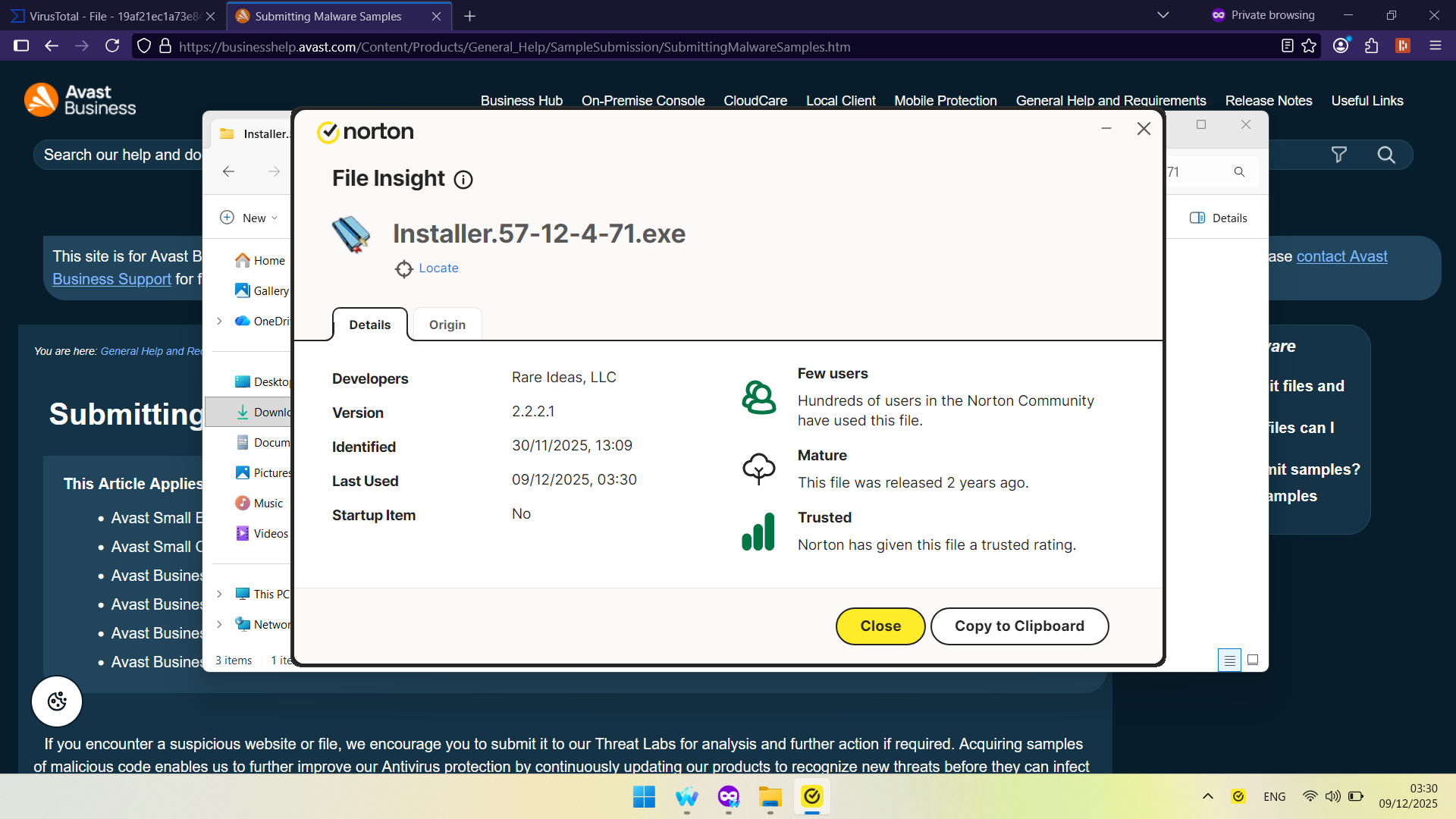Expand the OneDrive tree item

pyautogui.click(x=220, y=321)
